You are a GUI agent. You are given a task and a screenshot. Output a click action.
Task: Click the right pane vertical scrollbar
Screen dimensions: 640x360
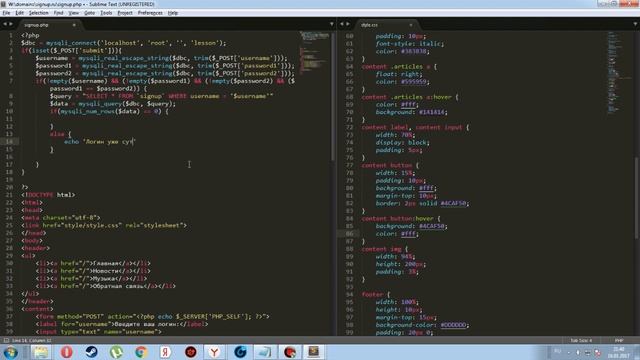tap(637, 198)
